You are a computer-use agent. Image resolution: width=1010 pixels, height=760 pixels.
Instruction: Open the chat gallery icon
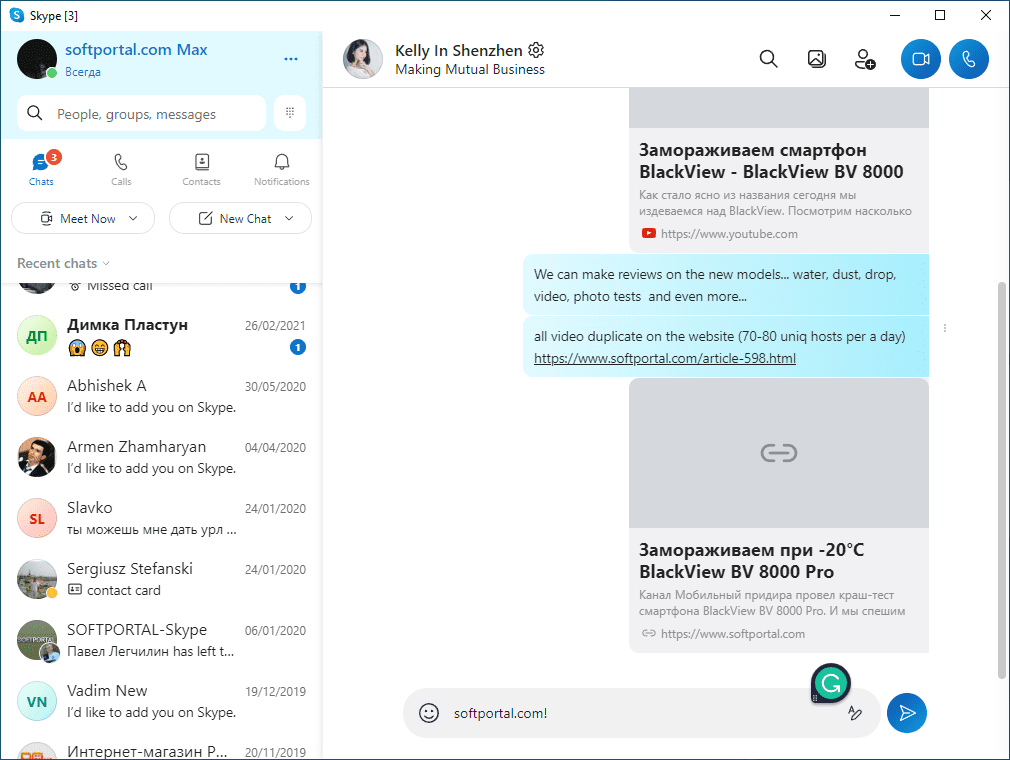[x=817, y=59]
